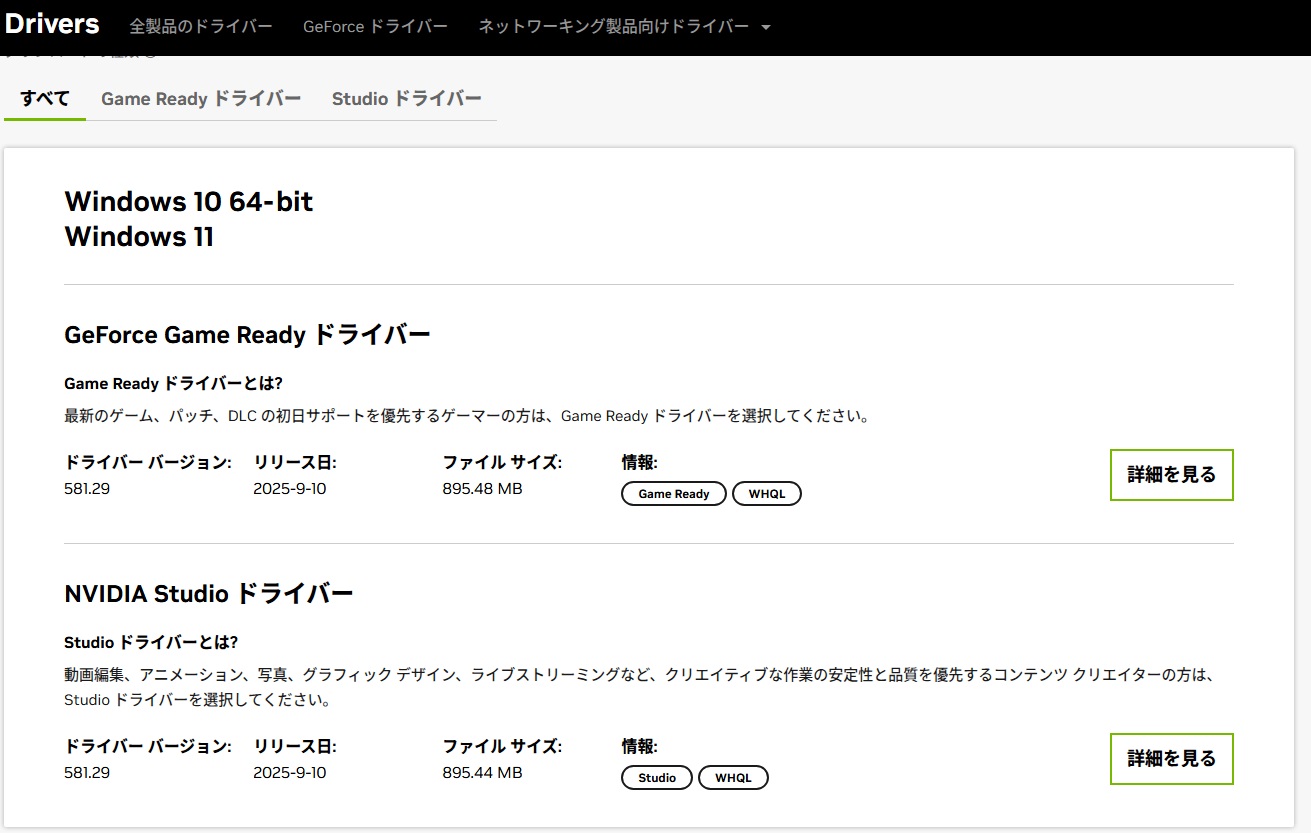Click WHQL badge in Game Ready row

[767, 494]
